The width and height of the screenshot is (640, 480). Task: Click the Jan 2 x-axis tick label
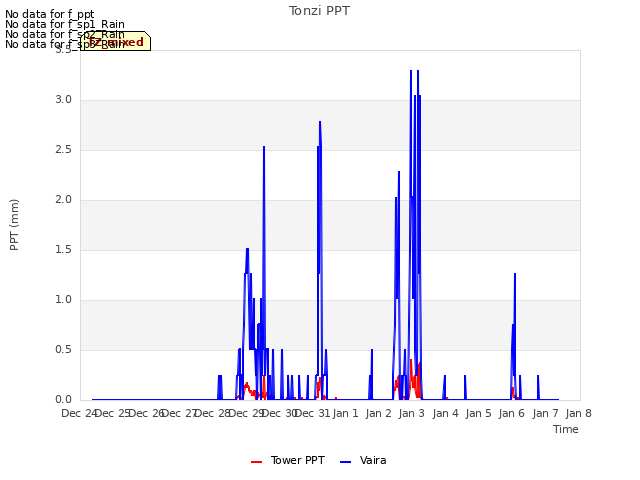coord(378,413)
